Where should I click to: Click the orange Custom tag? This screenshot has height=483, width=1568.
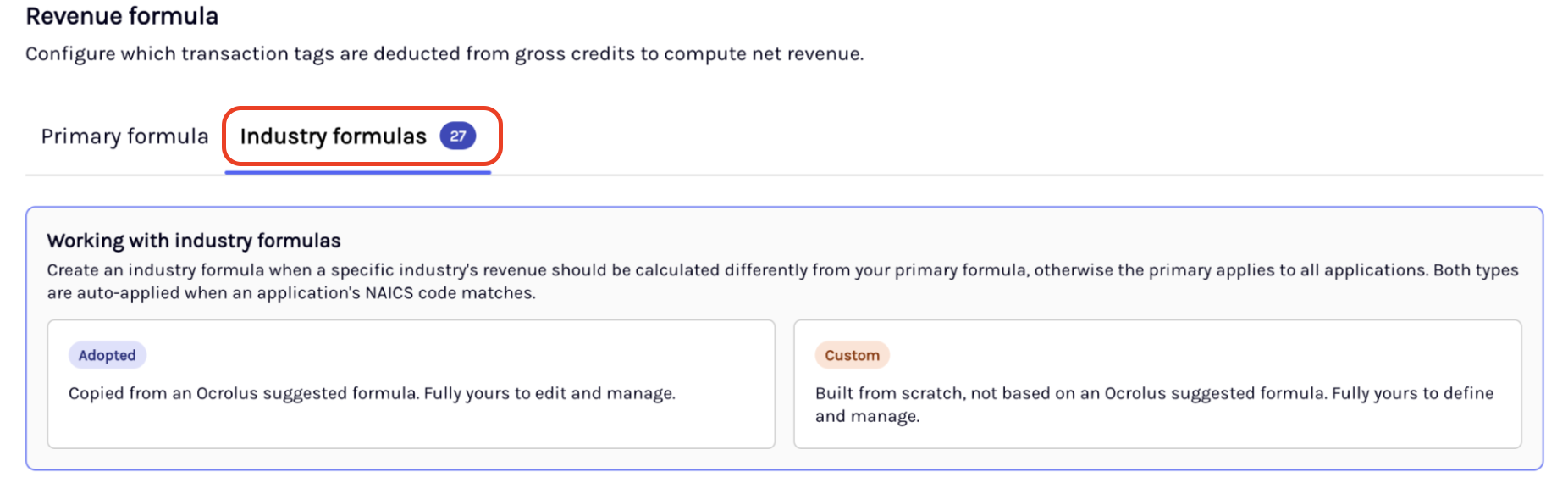[x=852, y=355]
